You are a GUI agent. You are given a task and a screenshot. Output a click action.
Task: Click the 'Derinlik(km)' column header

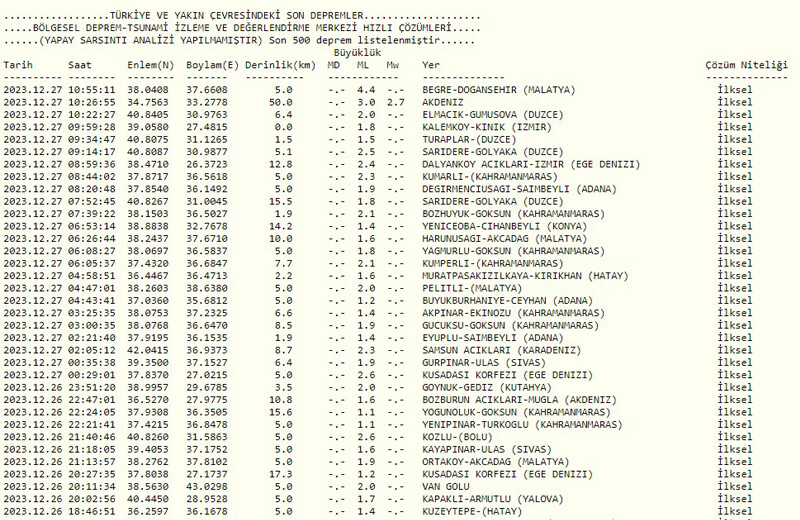pyautogui.click(x=284, y=65)
